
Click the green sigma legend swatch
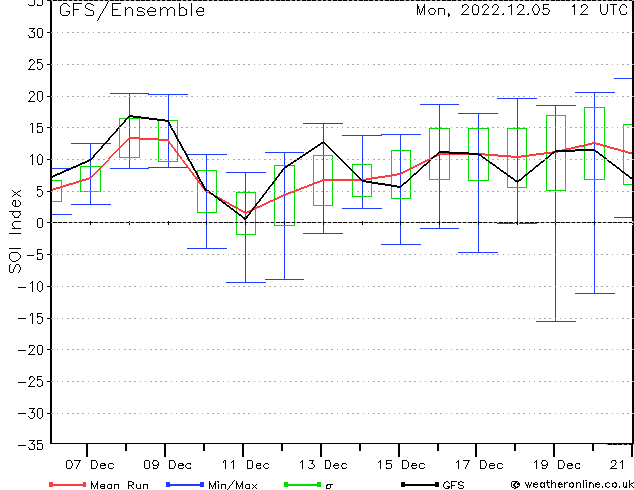[302, 484]
